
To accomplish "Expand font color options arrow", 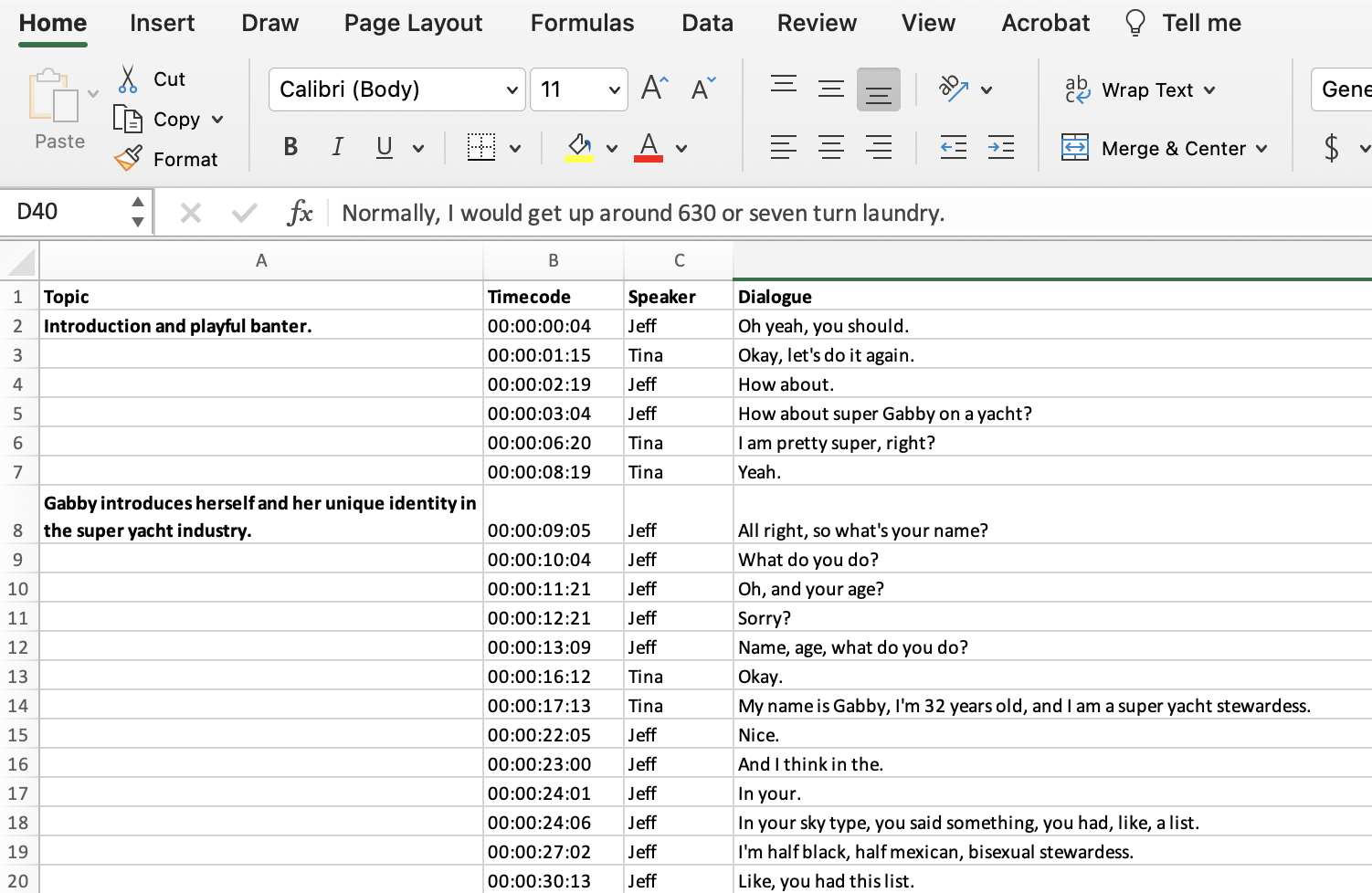I will tap(681, 148).
